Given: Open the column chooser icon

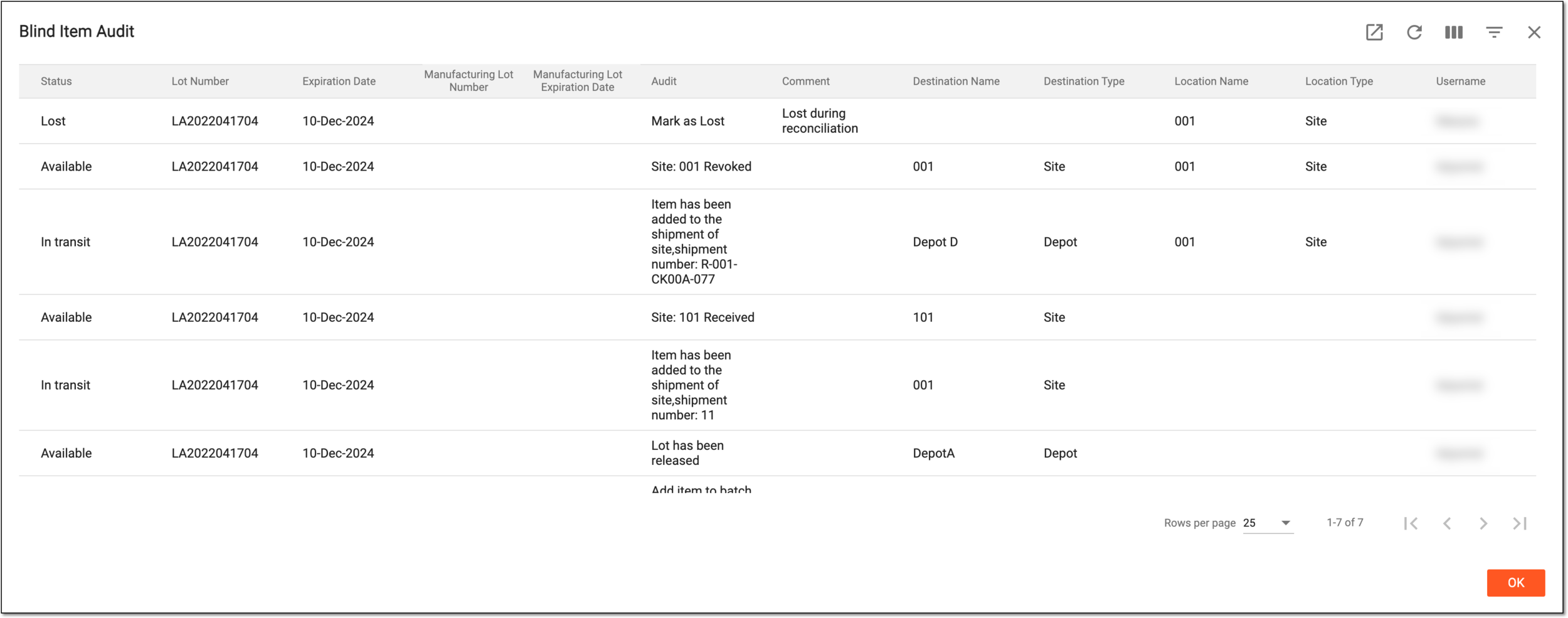Looking at the screenshot, I should point(1454,32).
